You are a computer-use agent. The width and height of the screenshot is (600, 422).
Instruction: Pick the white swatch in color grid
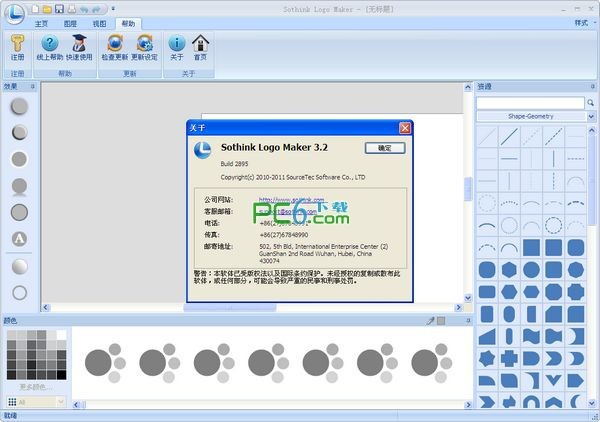pyautogui.click(x=61, y=335)
